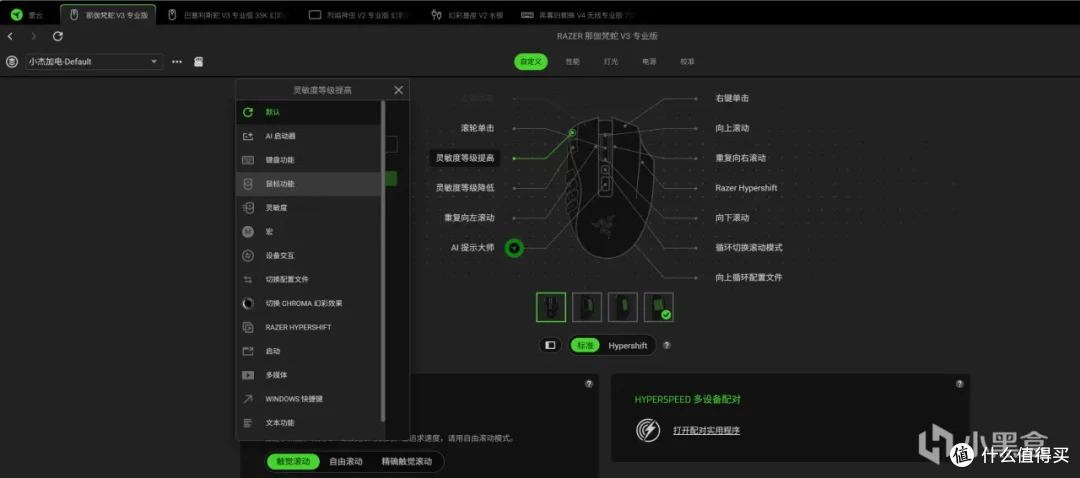Open the 灯光 tab

click(x=611, y=61)
